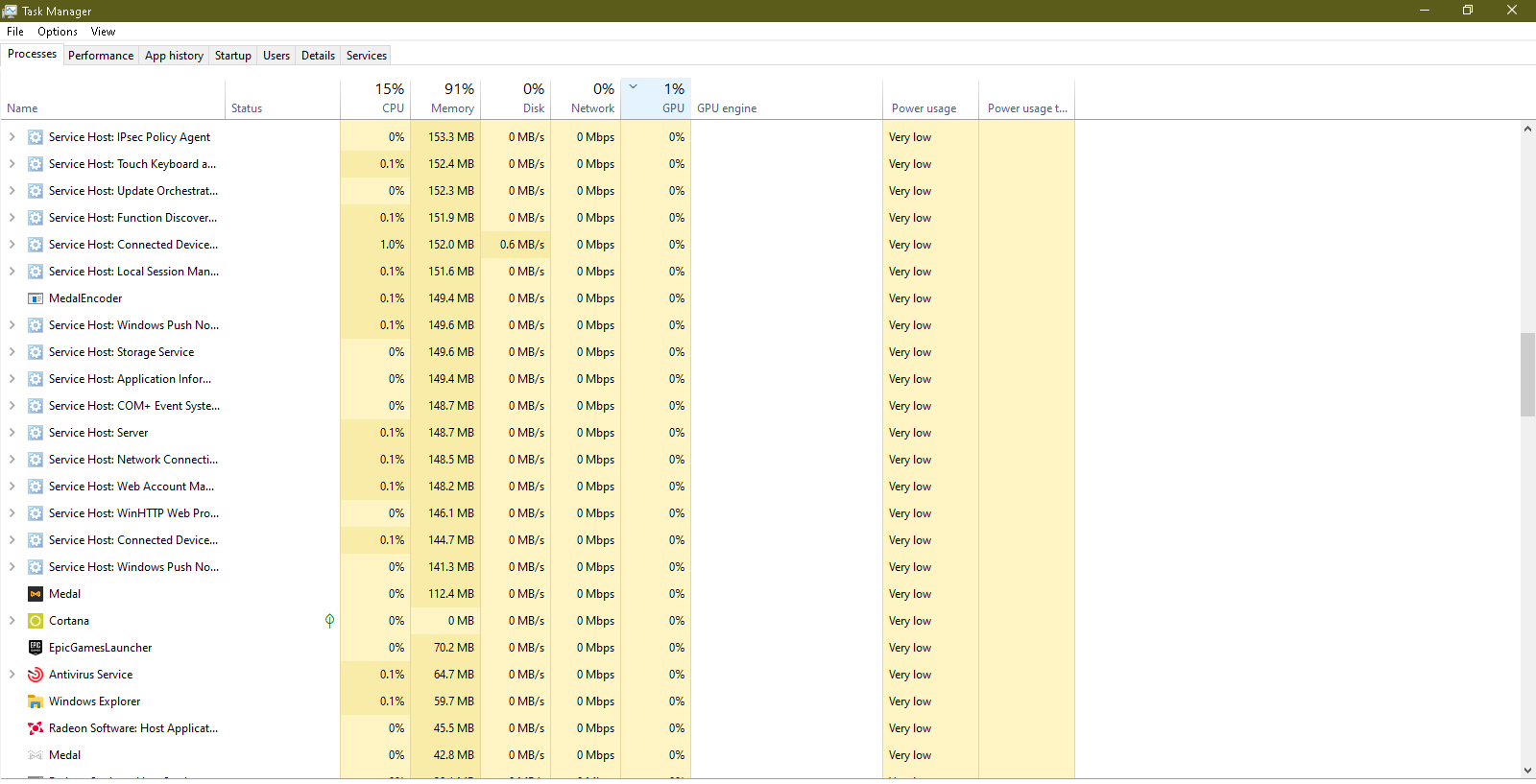Expand the Cortana process group
The height and width of the screenshot is (784, 1536).
point(12,621)
